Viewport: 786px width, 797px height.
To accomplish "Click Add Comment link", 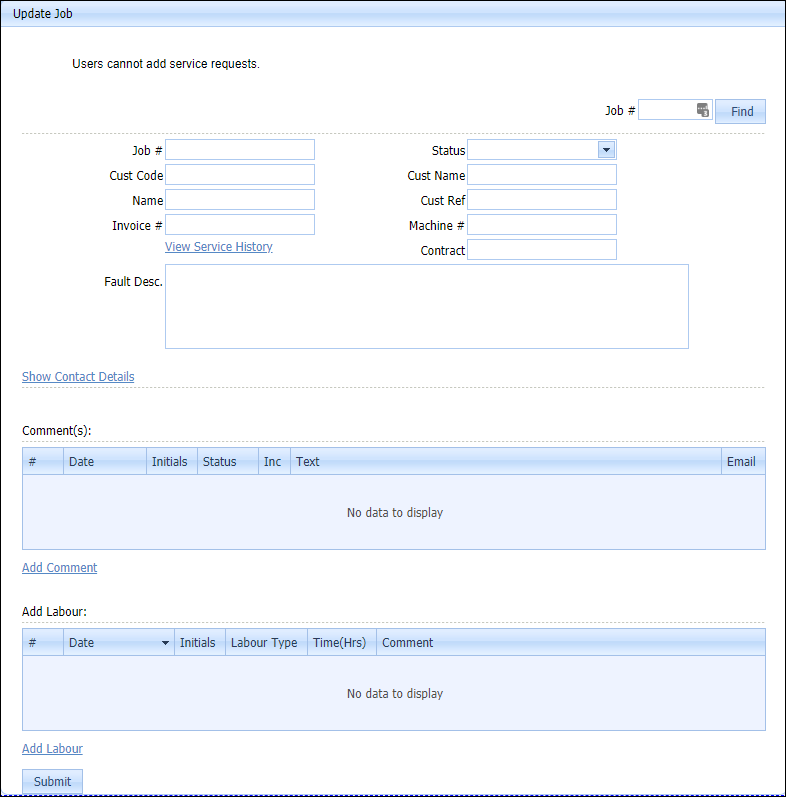I will click(59, 568).
